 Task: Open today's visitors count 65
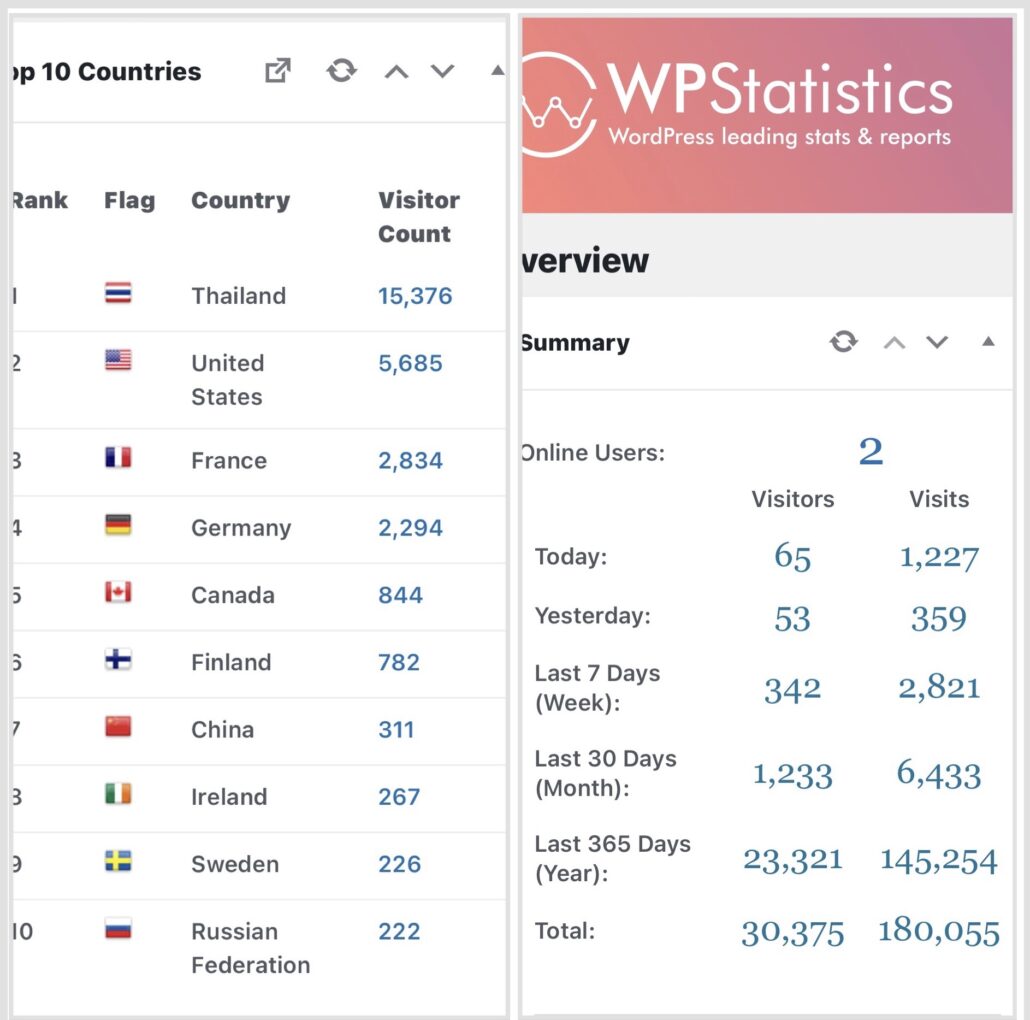coord(792,557)
